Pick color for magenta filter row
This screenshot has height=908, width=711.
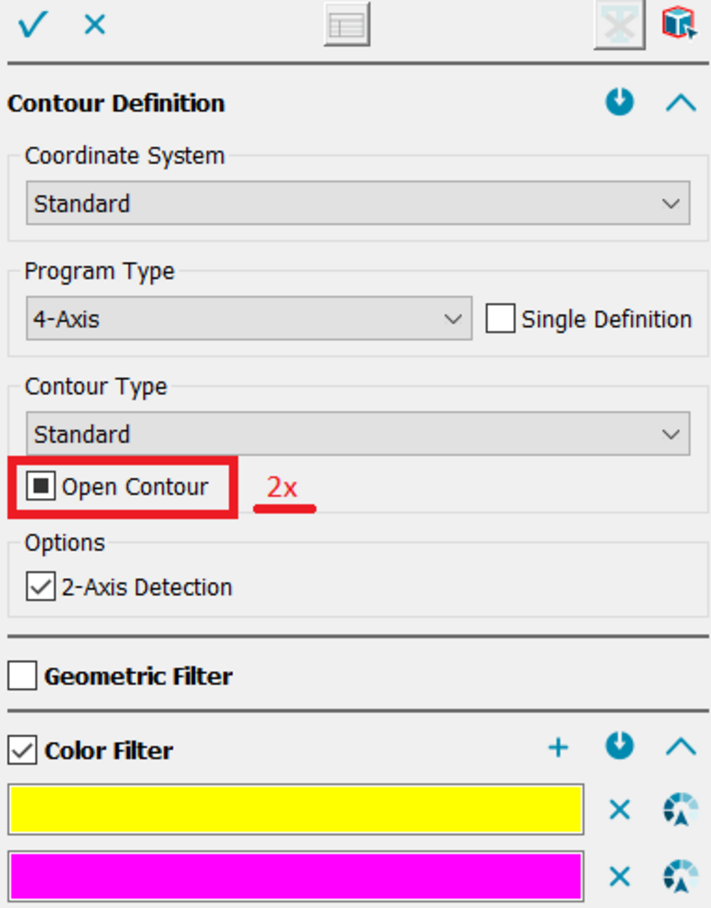click(680, 877)
